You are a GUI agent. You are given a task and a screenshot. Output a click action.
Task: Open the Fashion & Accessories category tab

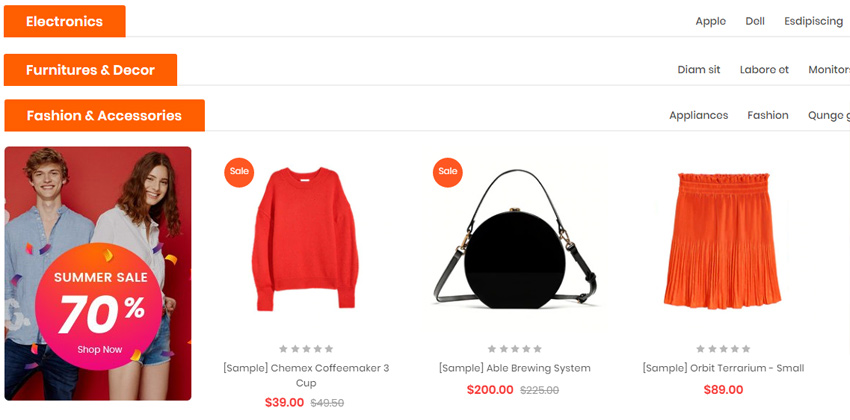point(104,115)
